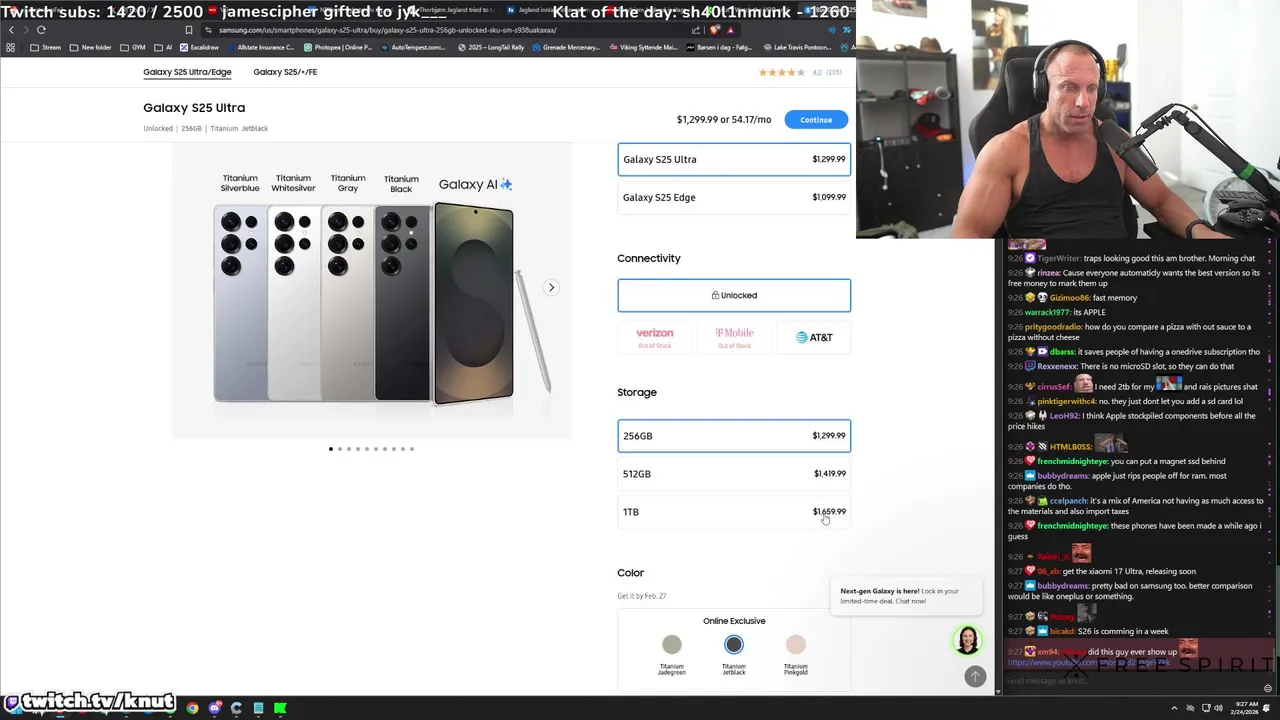Screen dimensions: 1280x720
Task: Select the Unlocked connectivity option
Action: tap(734, 295)
